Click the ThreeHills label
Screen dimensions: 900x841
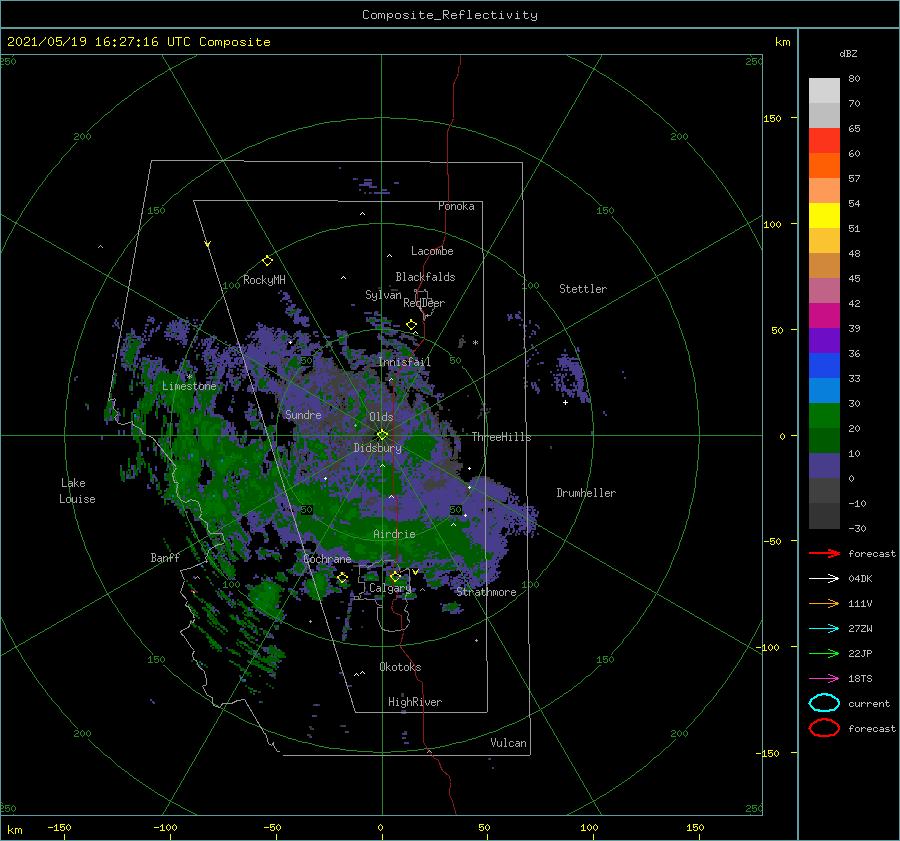502,437
